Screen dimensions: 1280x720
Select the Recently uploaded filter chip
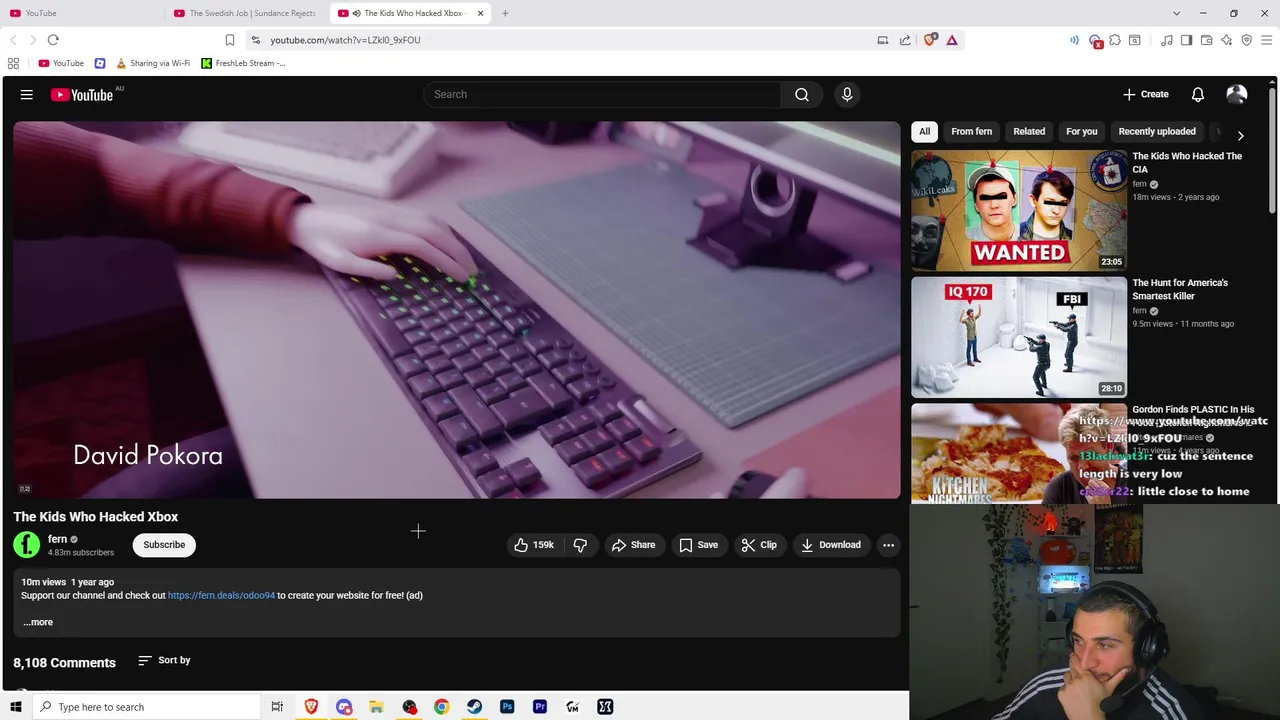pyautogui.click(x=1157, y=131)
